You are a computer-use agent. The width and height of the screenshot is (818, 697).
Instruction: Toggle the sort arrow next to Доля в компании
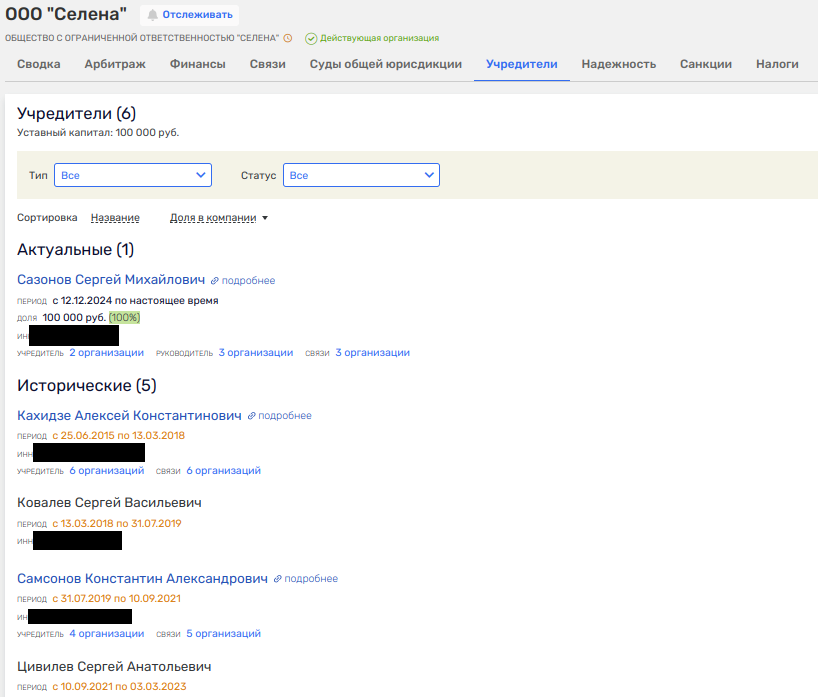(x=265, y=218)
